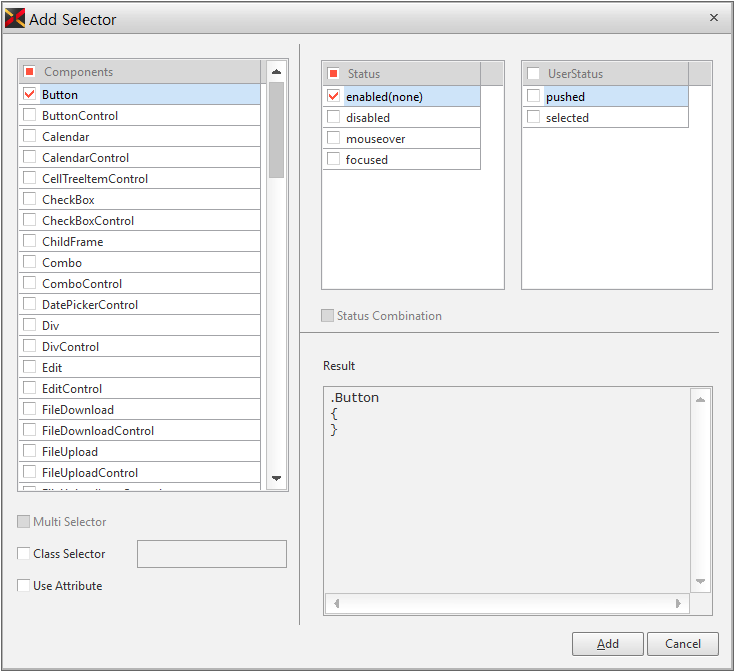
Task: Turn on the Use Attribute option
Action: click(24, 586)
